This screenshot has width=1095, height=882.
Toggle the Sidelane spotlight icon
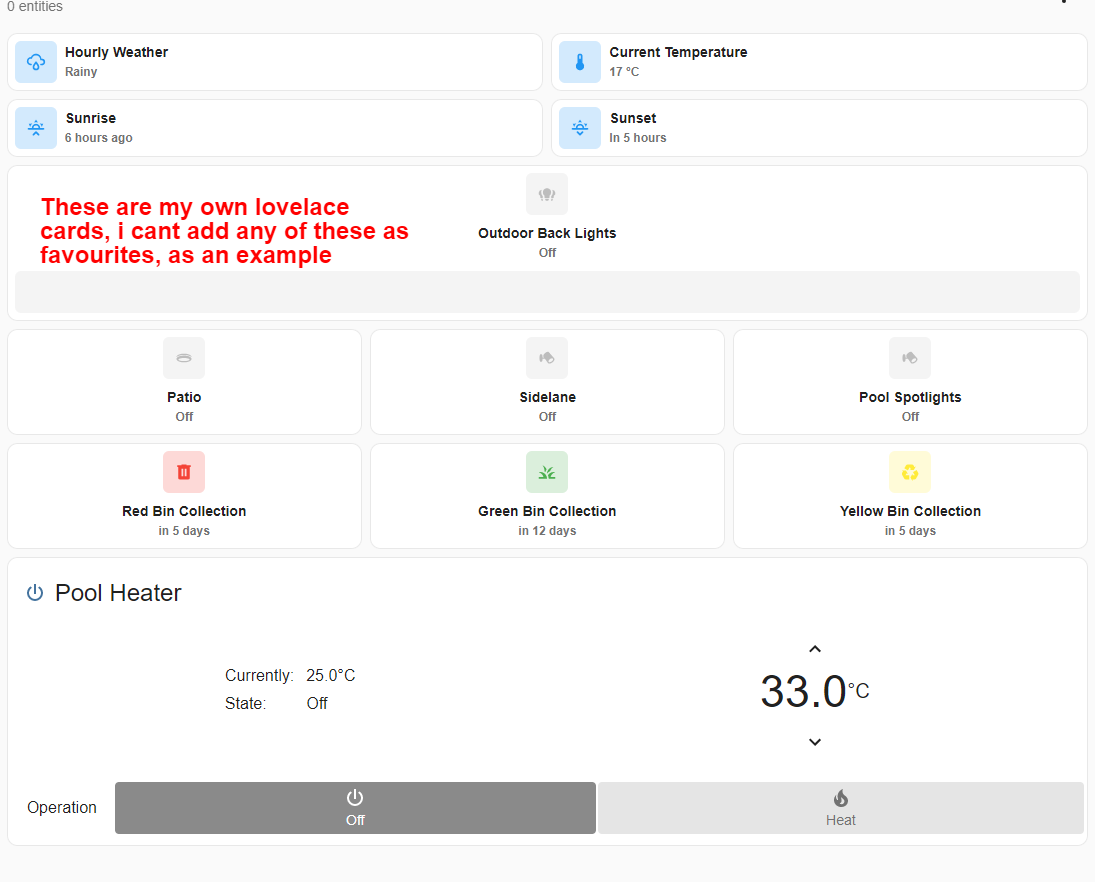(547, 358)
